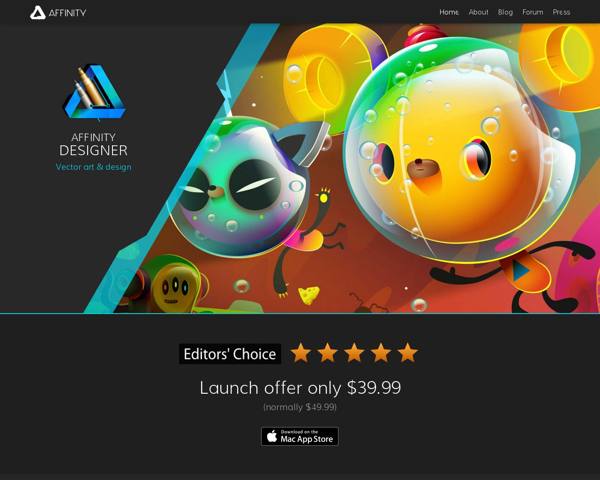Go to the About page

[478, 12]
